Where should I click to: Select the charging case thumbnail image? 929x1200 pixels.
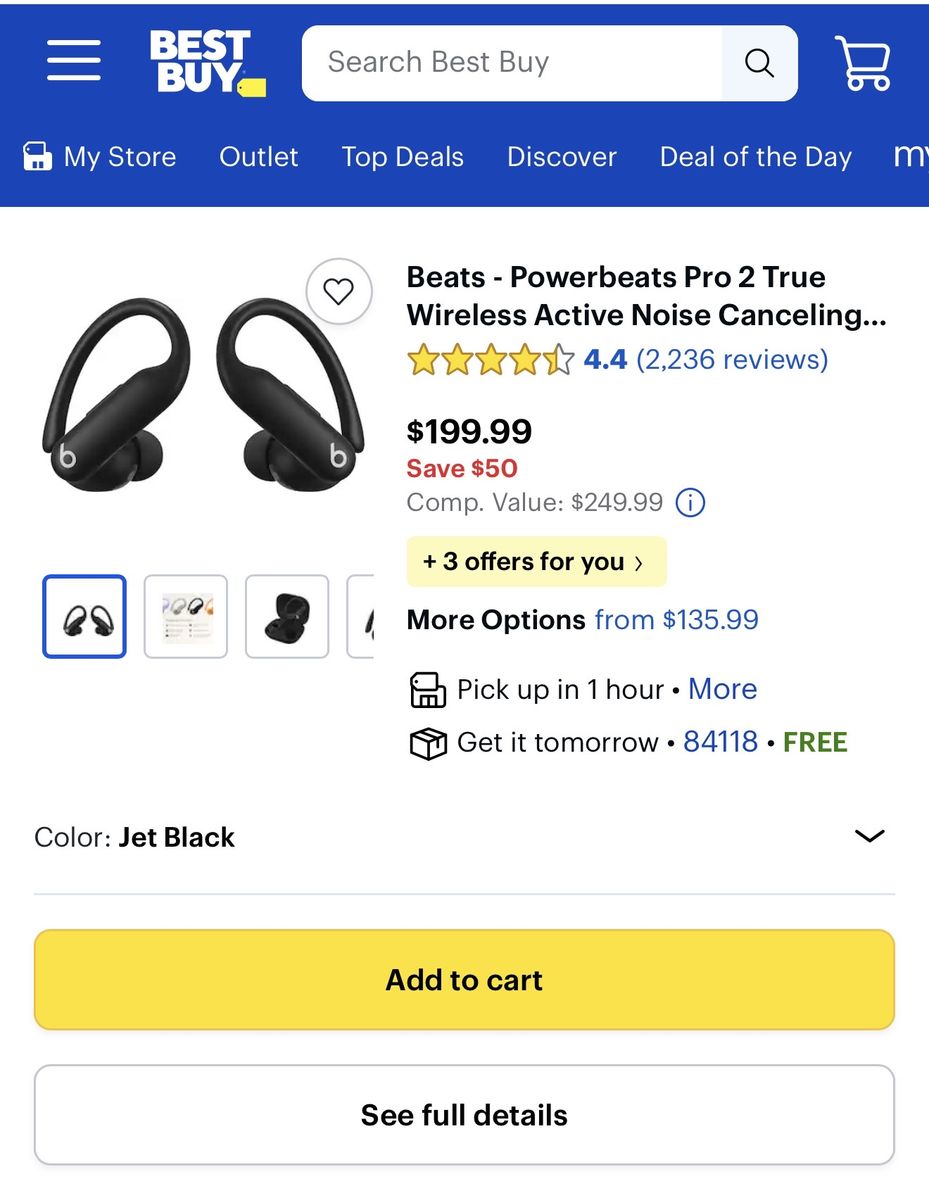click(x=287, y=617)
